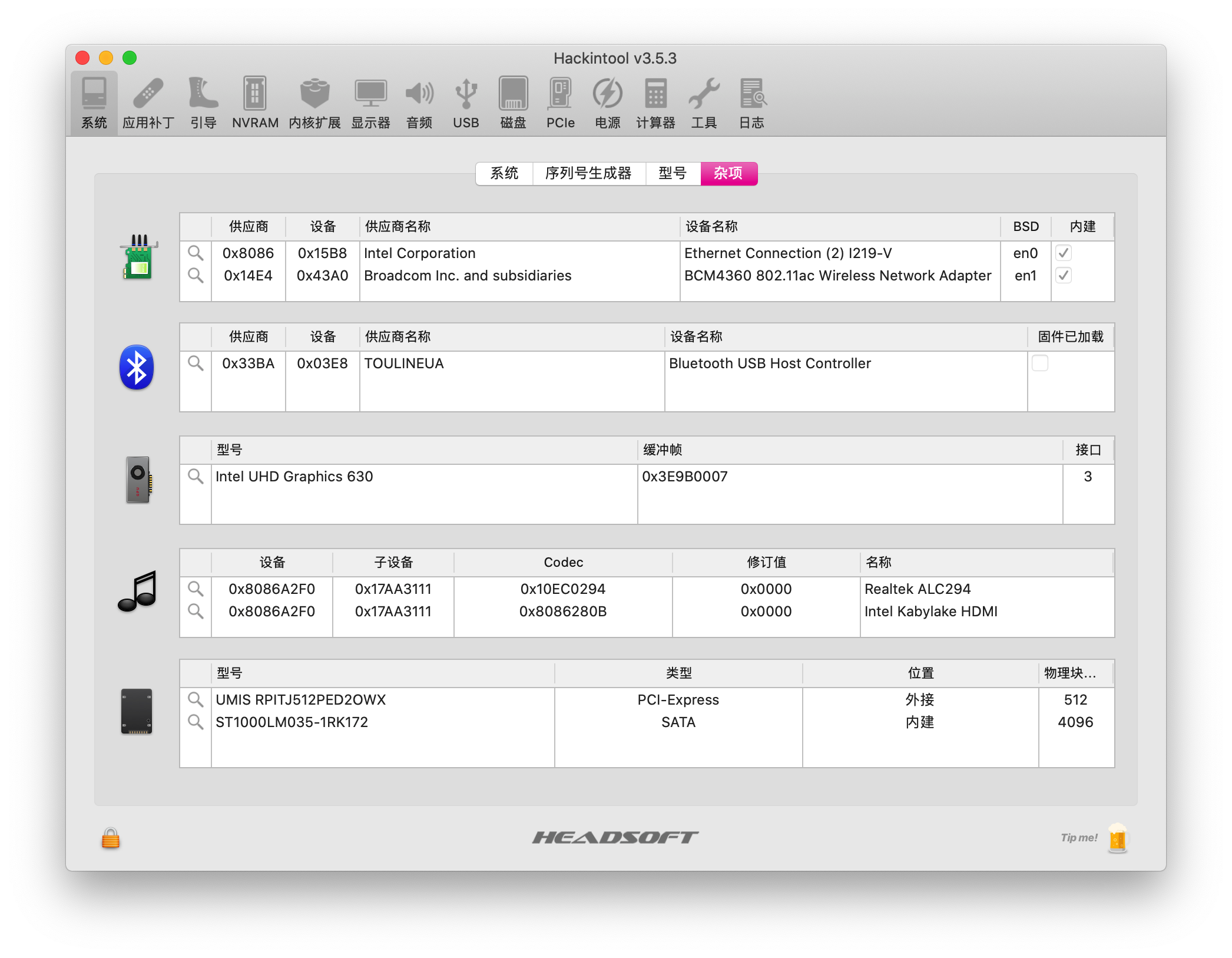Click magnifier icon for ST1000LM035-1RK172 row
The image size is (1232, 958).
[x=196, y=722]
